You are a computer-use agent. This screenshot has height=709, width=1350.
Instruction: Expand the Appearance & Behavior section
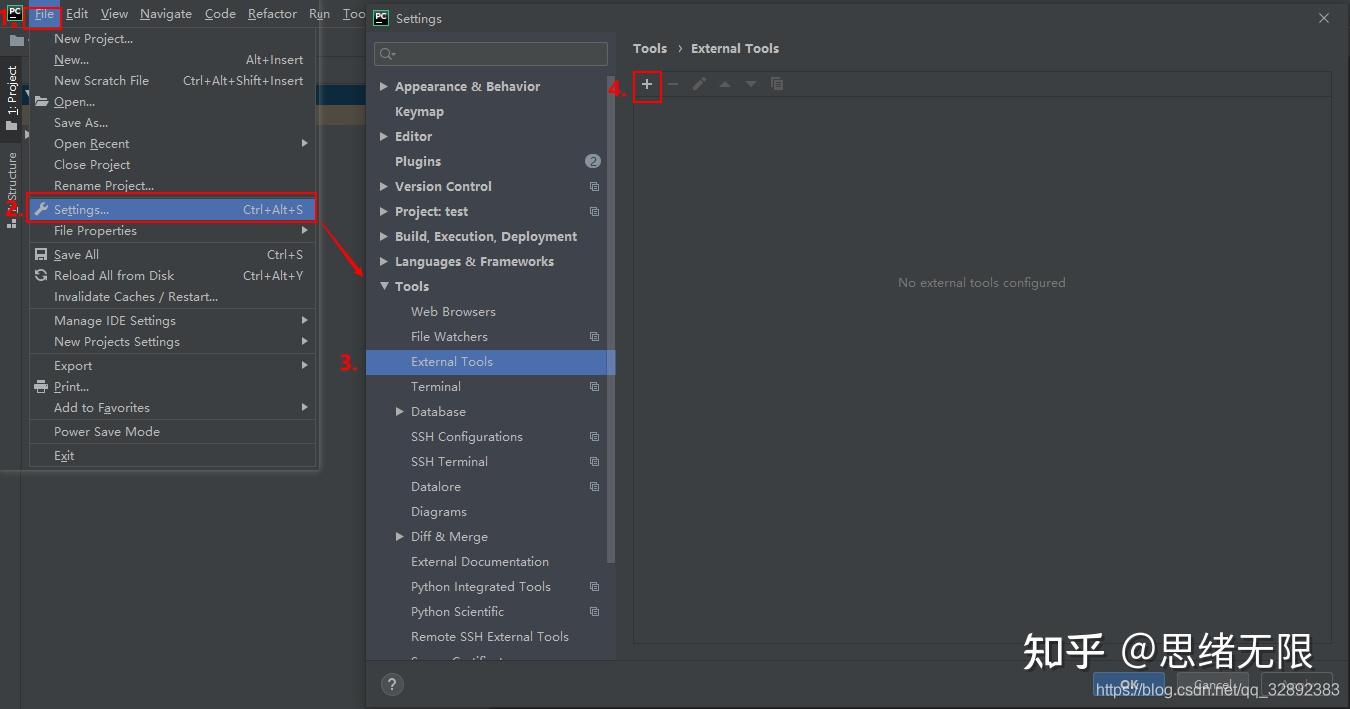tap(384, 87)
